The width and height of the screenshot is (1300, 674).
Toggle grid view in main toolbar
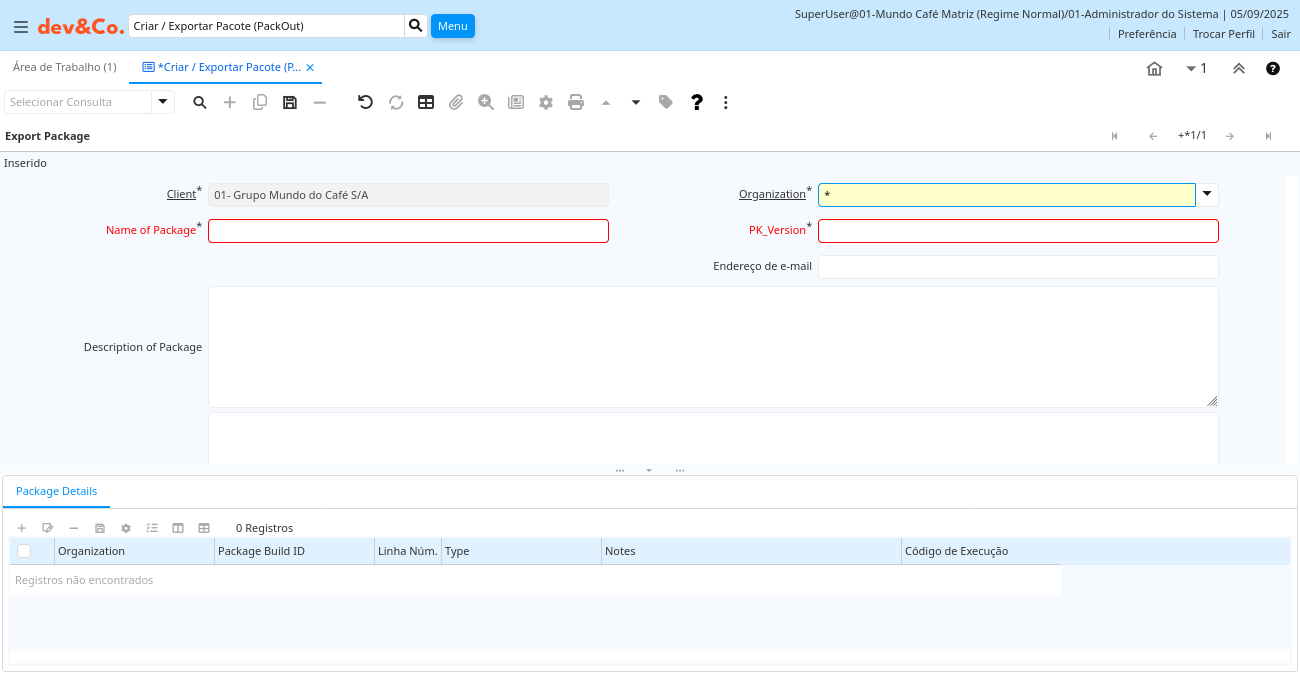[x=426, y=102]
